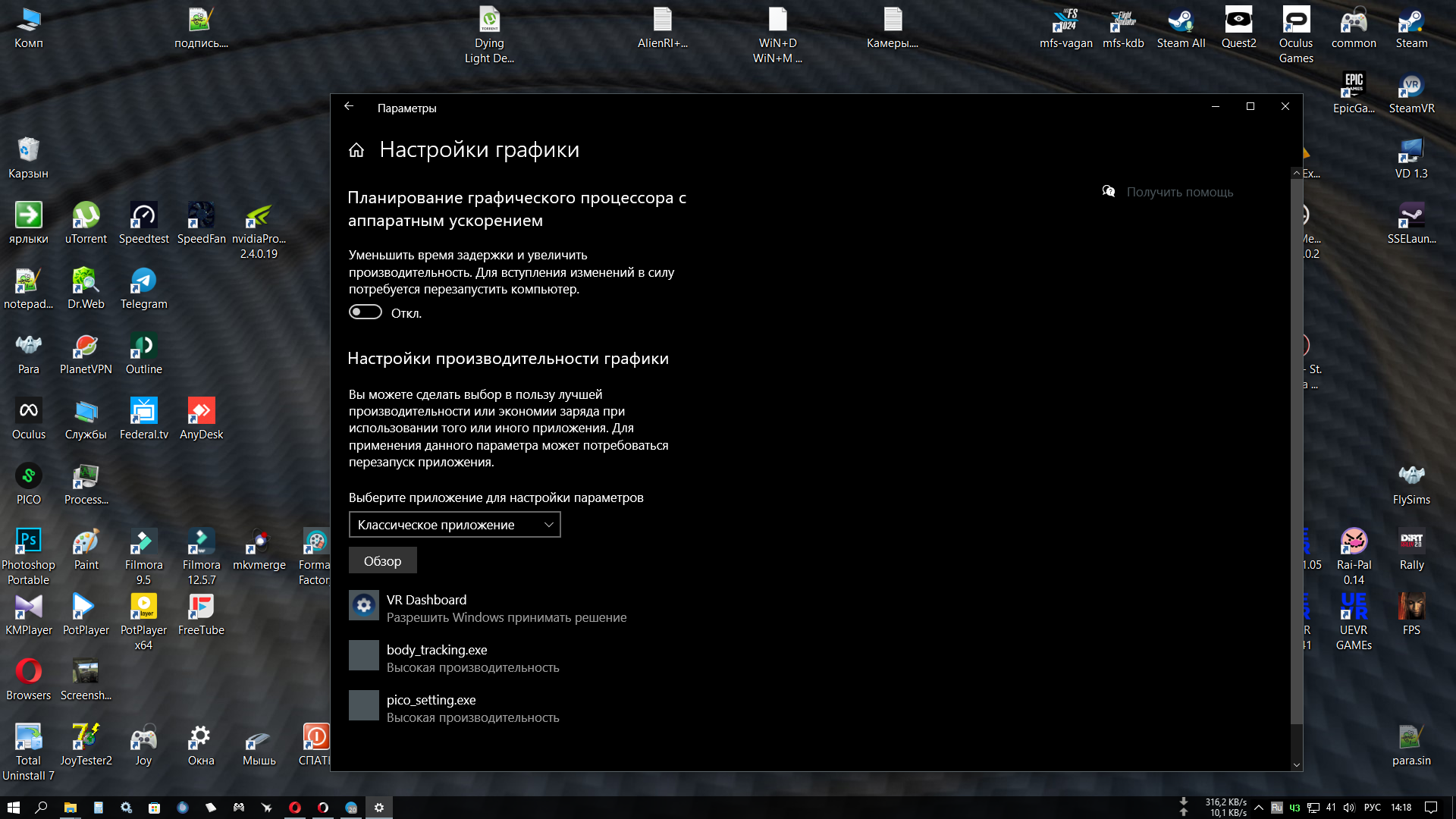Image resolution: width=1456 pixels, height=819 pixels.
Task: Open uTorrent desktop icon
Action: click(x=86, y=223)
